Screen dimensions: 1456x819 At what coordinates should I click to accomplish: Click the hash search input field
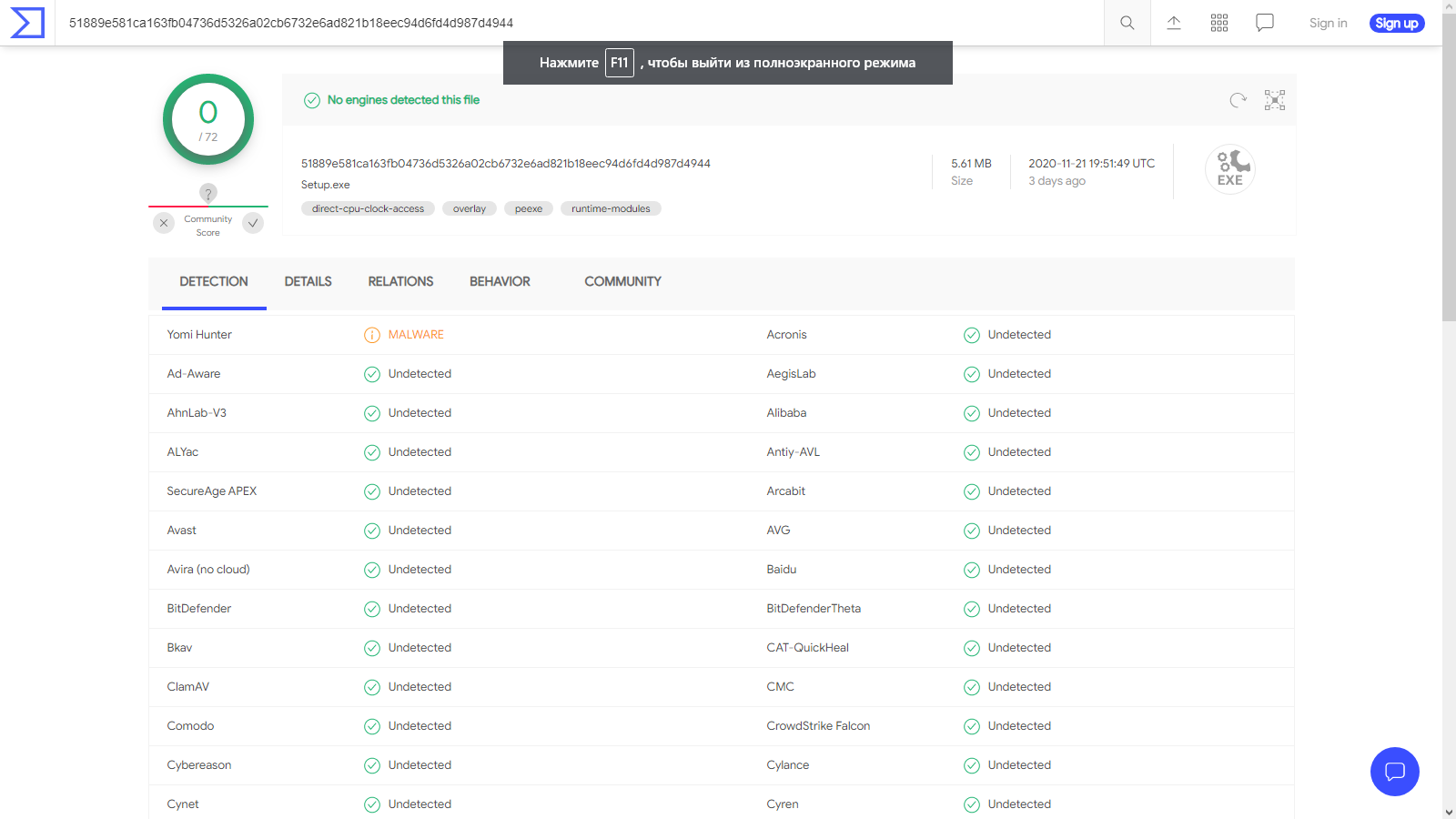pos(546,23)
